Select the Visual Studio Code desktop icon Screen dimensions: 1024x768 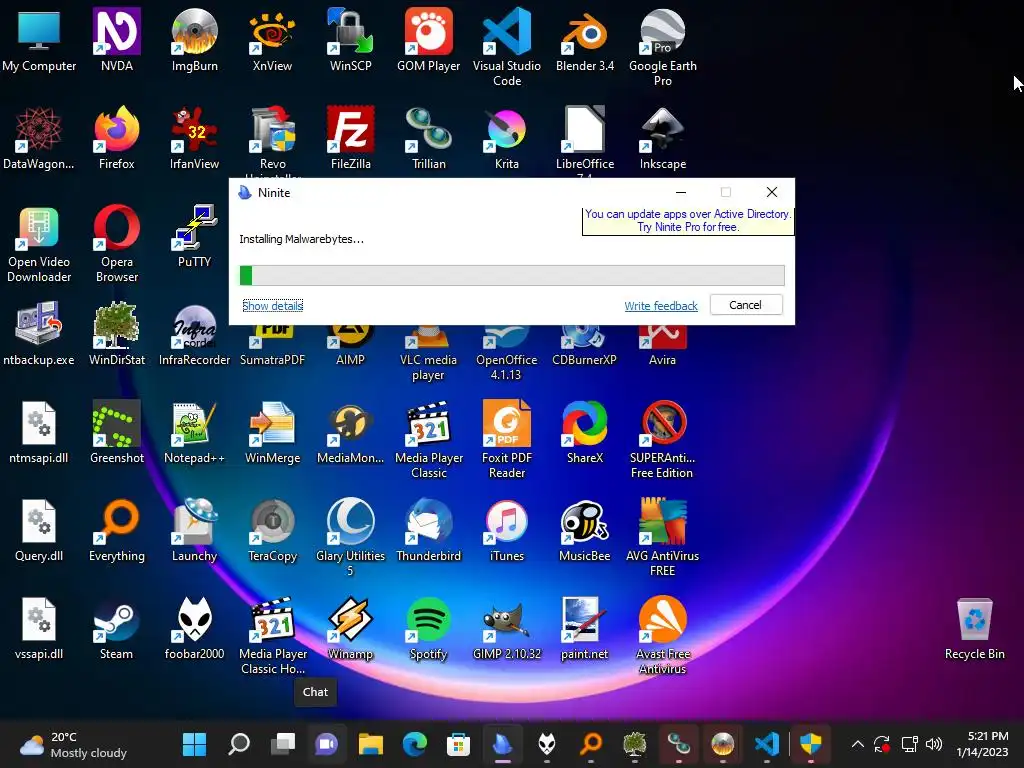[x=507, y=47]
